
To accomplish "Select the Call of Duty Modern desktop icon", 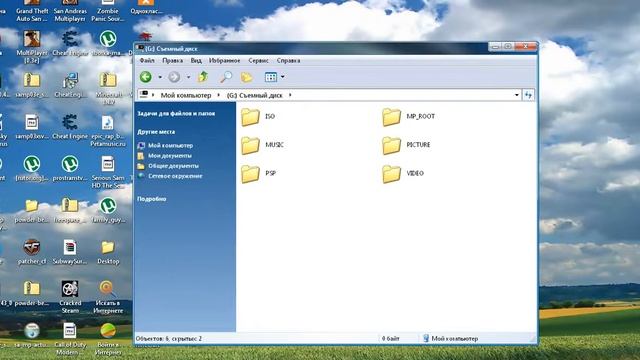I will click(x=70, y=339).
